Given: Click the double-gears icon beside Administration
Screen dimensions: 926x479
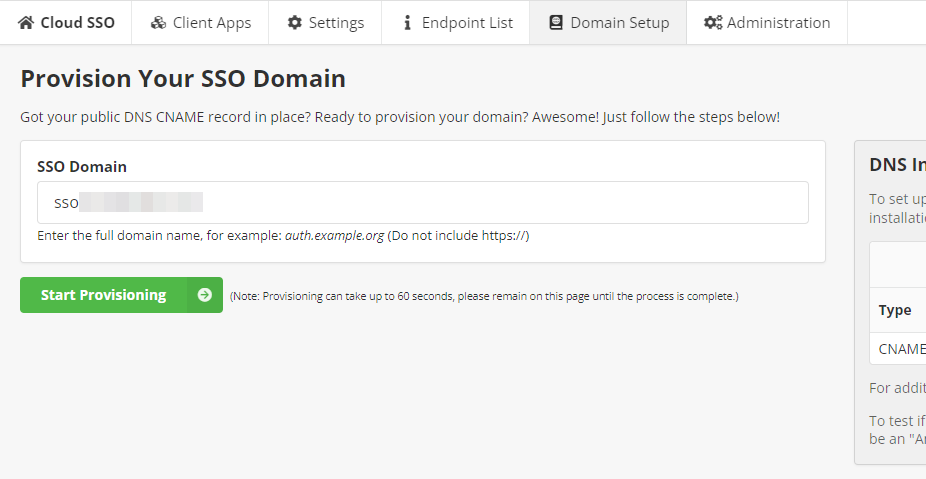Looking at the screenshot, I should tap(712, 22).
